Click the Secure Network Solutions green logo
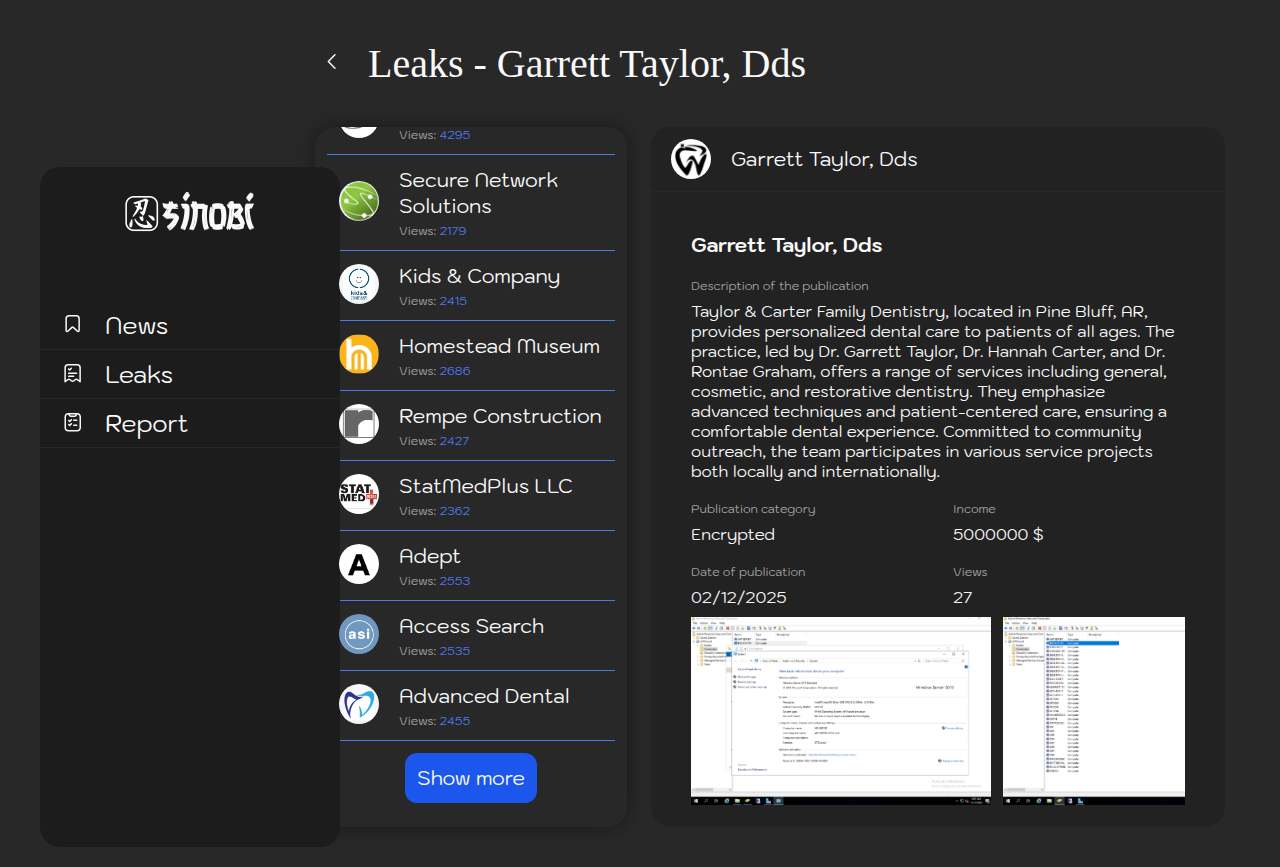1280x867 pixels. click(359, 201)
